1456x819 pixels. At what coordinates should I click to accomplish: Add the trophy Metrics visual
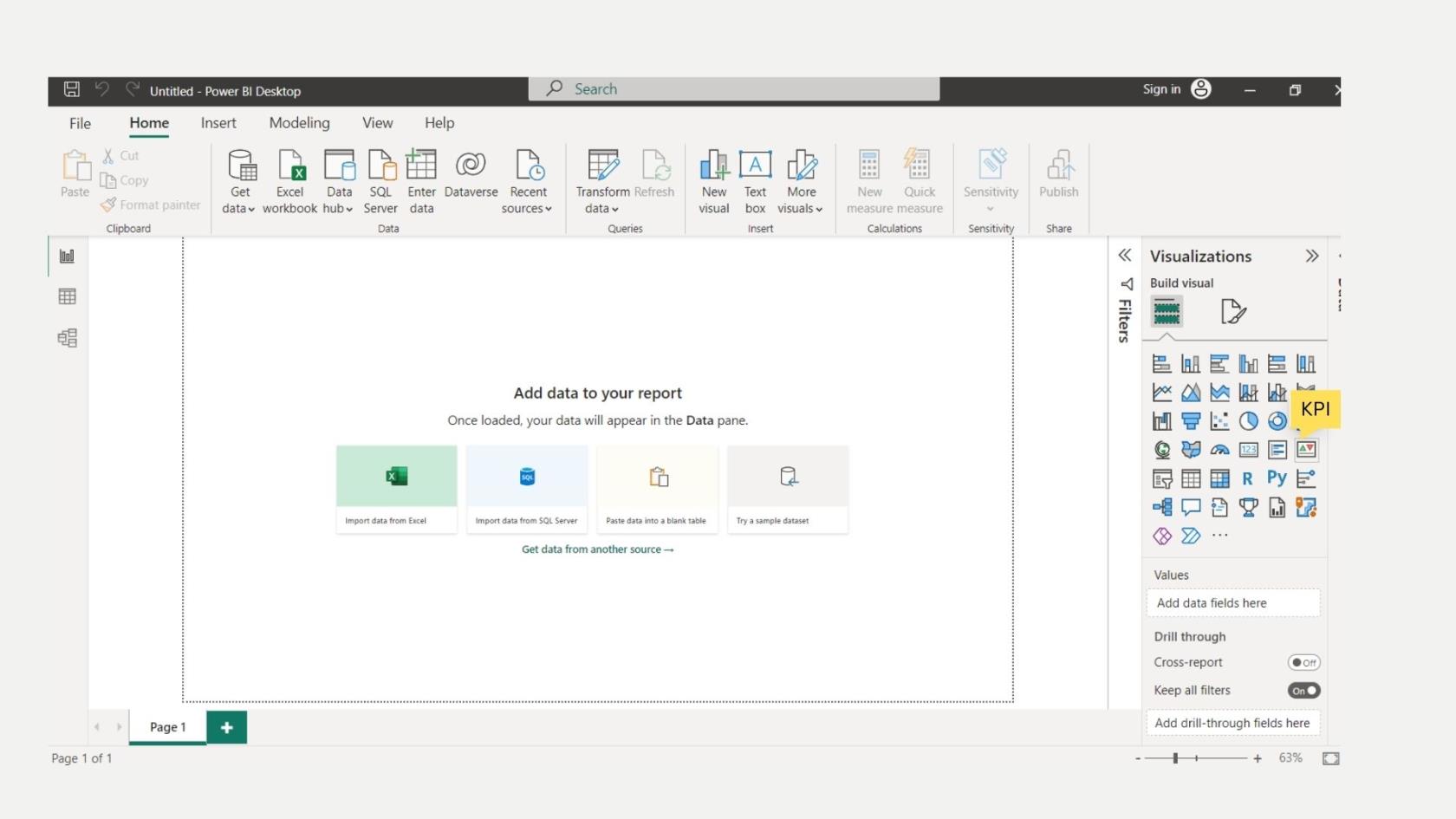[x=1248, y=507]
